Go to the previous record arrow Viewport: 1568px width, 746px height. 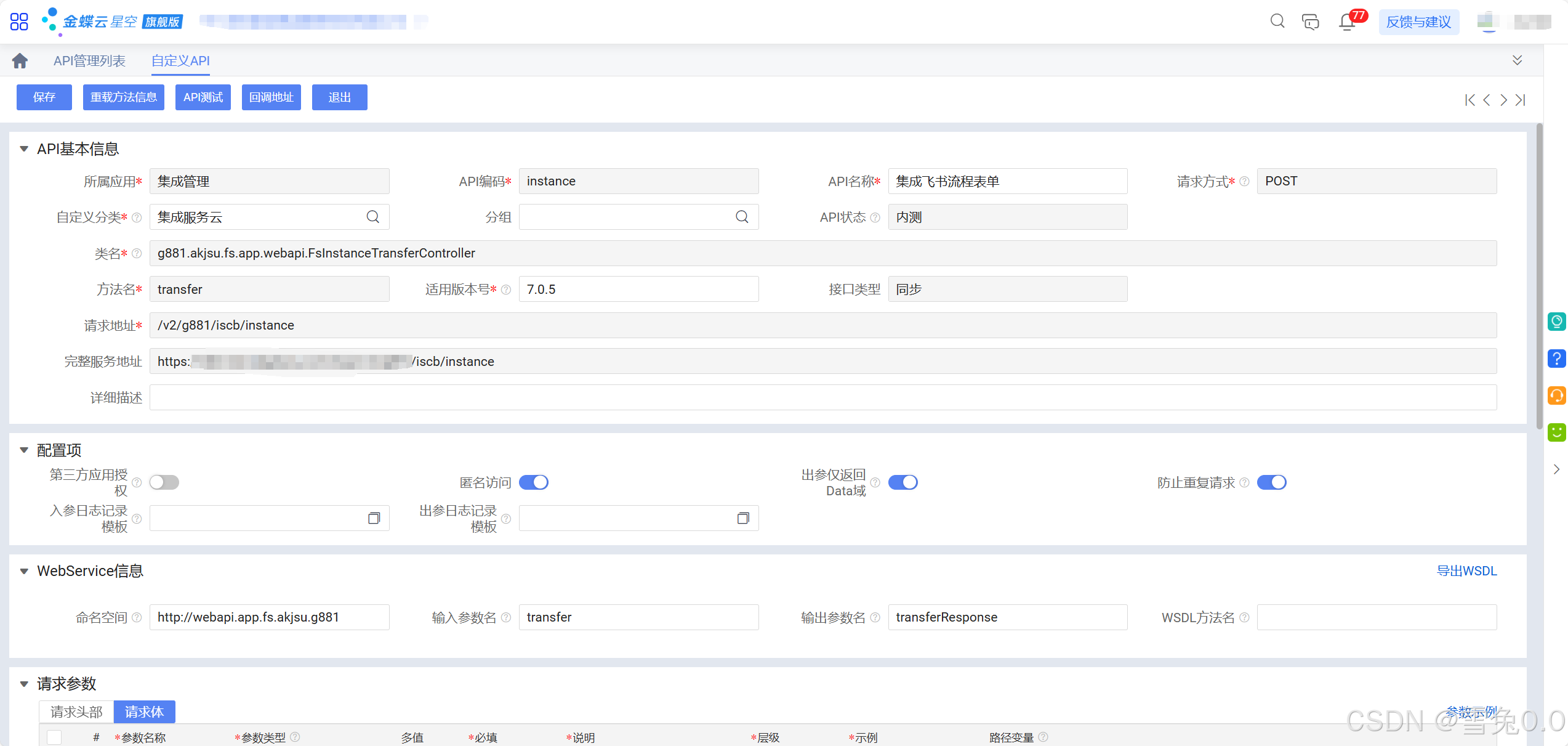click(x=1487, y=100)
